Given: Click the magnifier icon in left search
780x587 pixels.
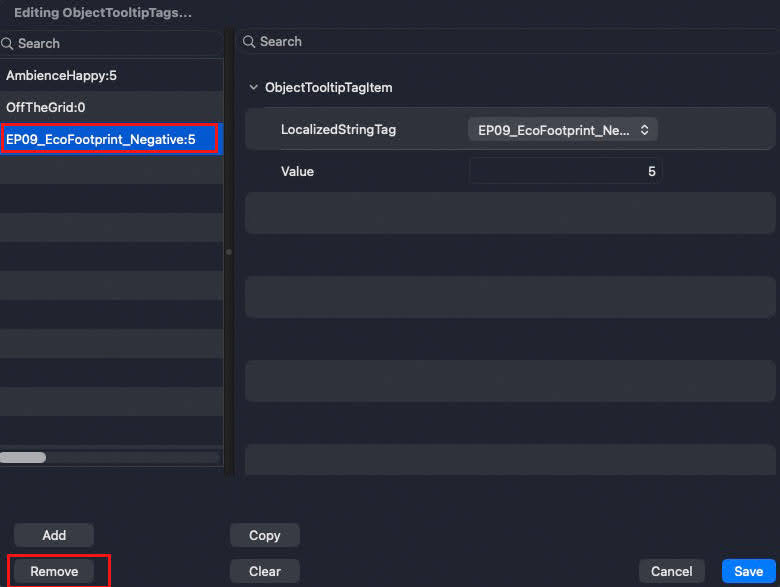Looking at the screenshot, I should [x=7, y=44].
